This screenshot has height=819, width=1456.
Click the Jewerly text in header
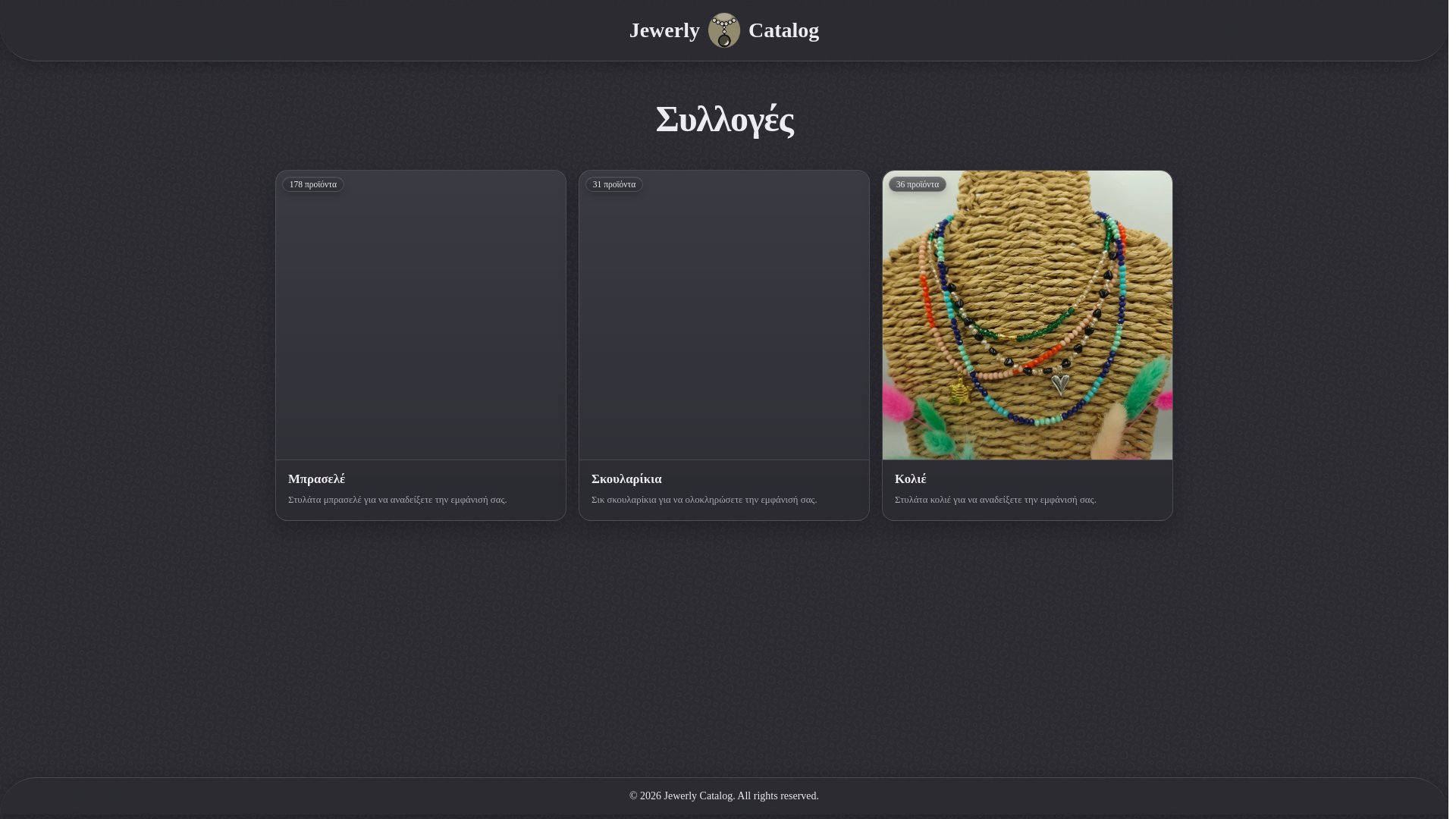click(664, 30)
